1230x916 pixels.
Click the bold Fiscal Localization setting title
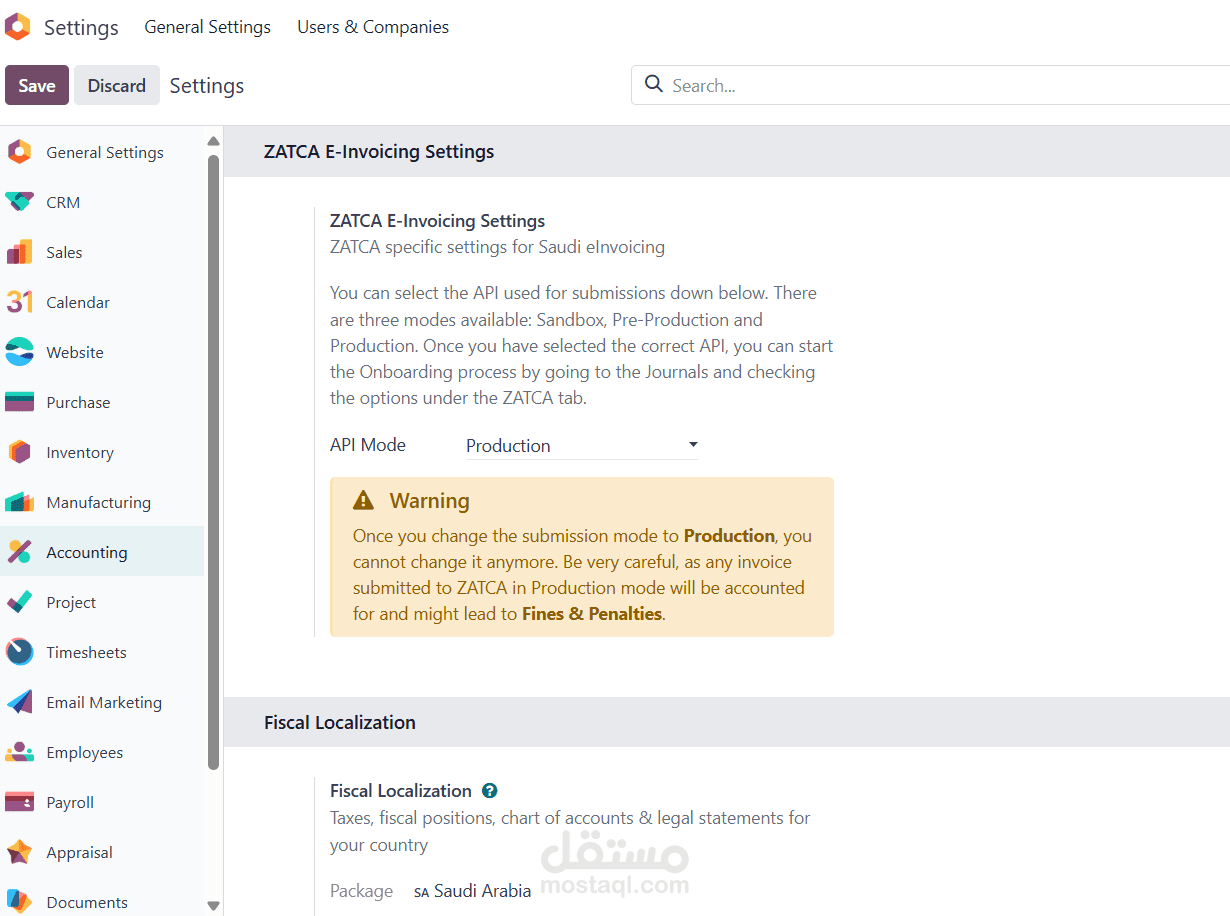point(401,791)
